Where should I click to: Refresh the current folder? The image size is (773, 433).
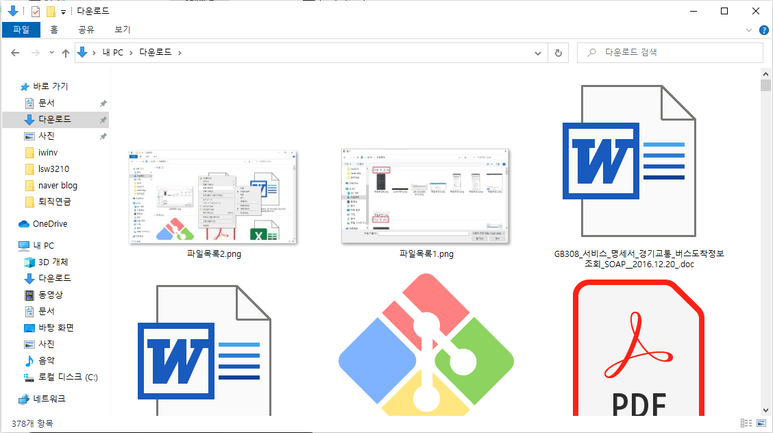pos(558,53)
